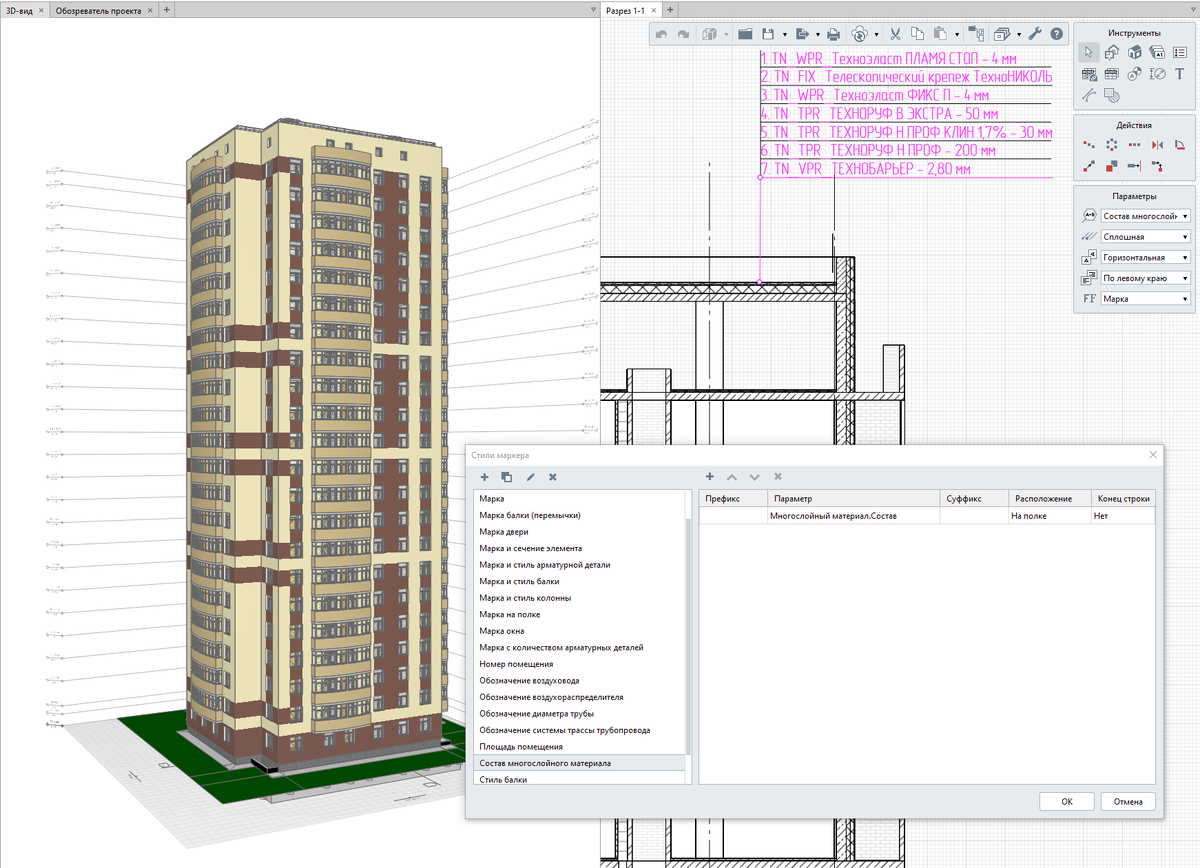This screenshot has width=1200, height=868.
Task: Switch to the Обозреватель проекта tab
Action: [98, 10]
